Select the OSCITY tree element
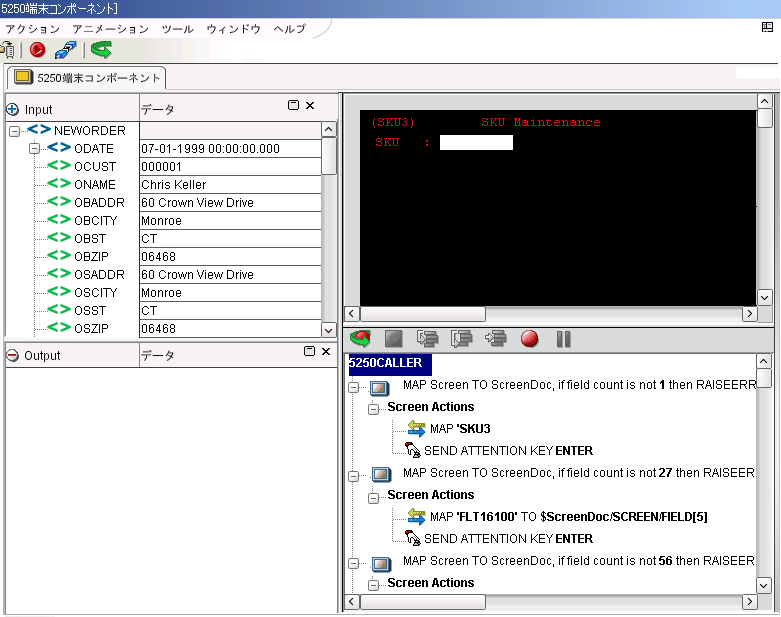 [x=96, y=292]
